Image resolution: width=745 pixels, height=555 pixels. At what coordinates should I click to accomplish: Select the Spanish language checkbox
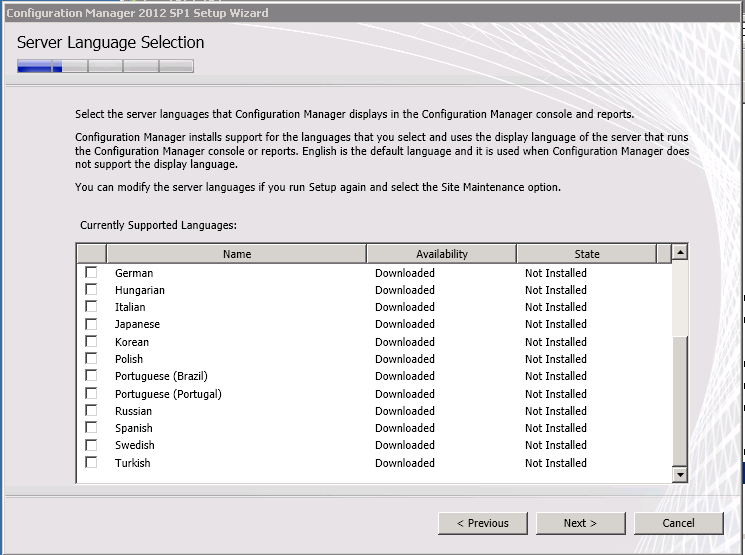click(92, 428)
